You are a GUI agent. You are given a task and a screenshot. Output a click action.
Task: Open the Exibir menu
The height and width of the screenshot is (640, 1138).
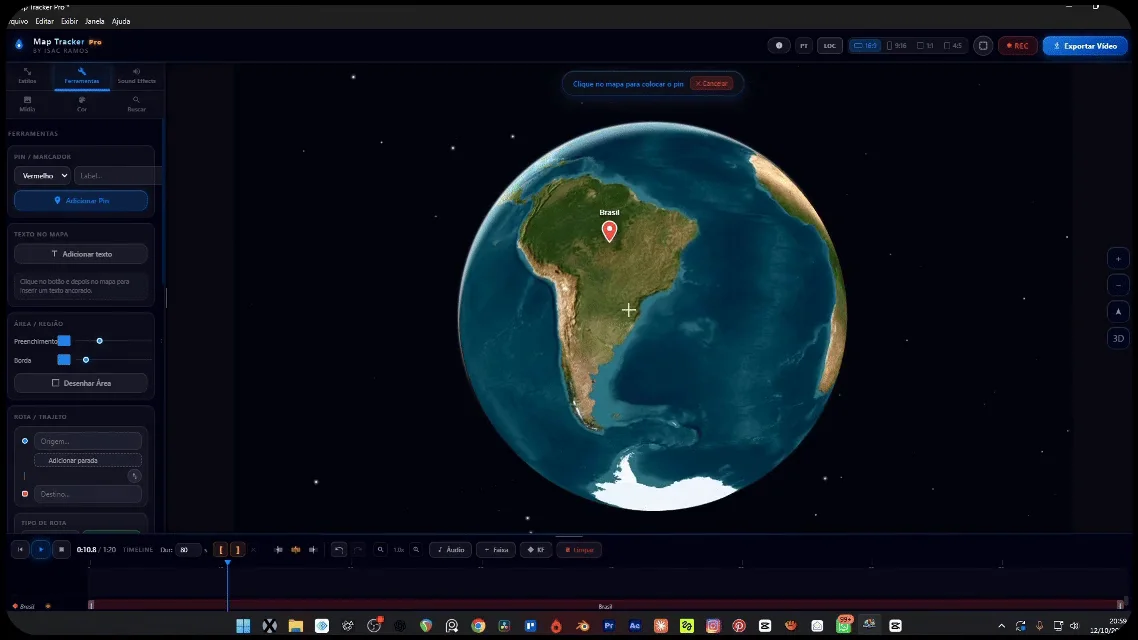(69, 21)
